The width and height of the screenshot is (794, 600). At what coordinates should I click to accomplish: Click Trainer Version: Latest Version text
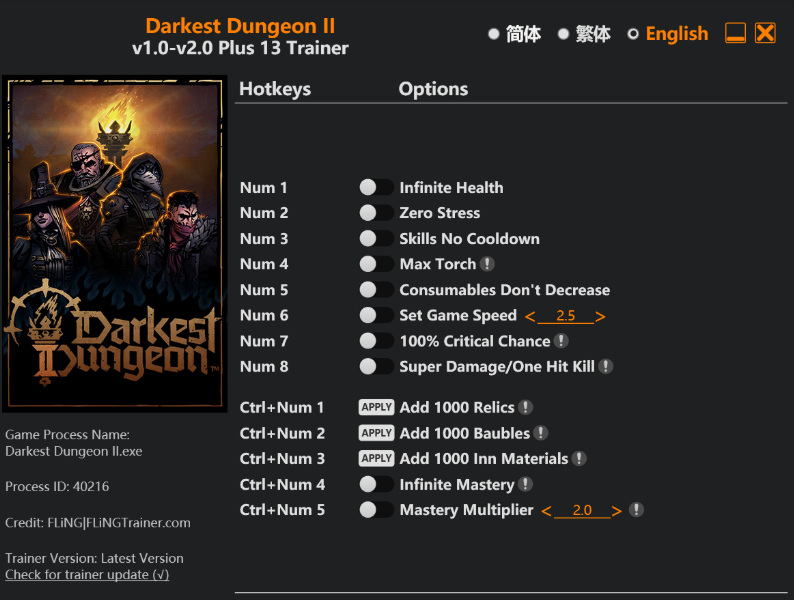94,558
